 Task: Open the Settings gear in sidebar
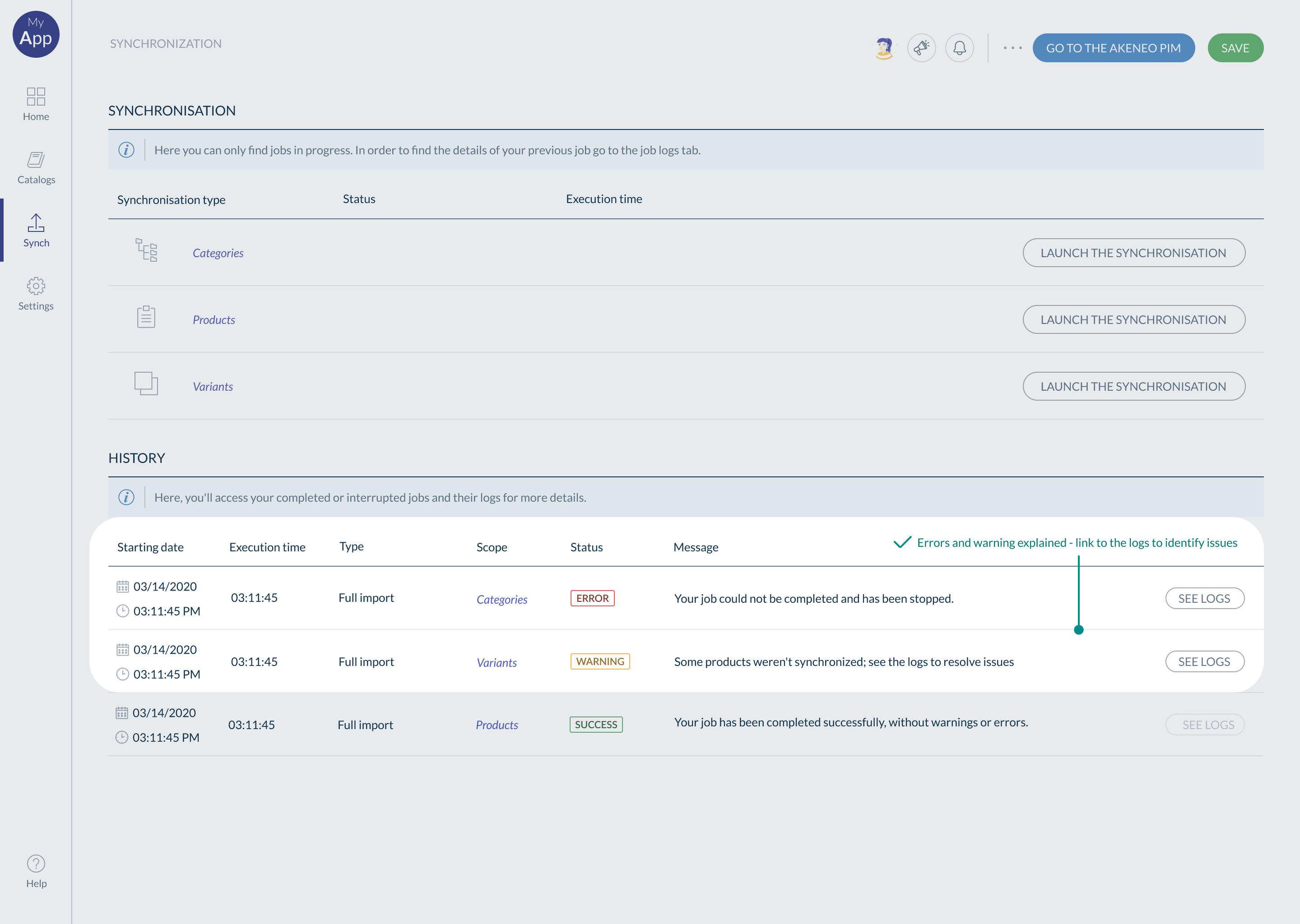tap(36, 294)
